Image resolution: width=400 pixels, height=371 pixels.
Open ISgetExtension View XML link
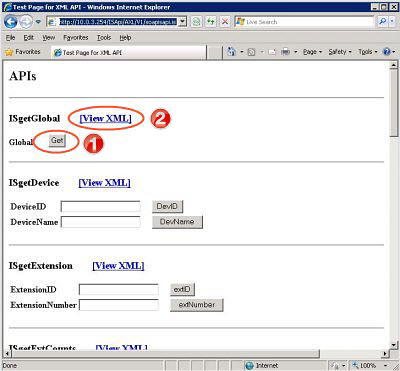[118, 266]
